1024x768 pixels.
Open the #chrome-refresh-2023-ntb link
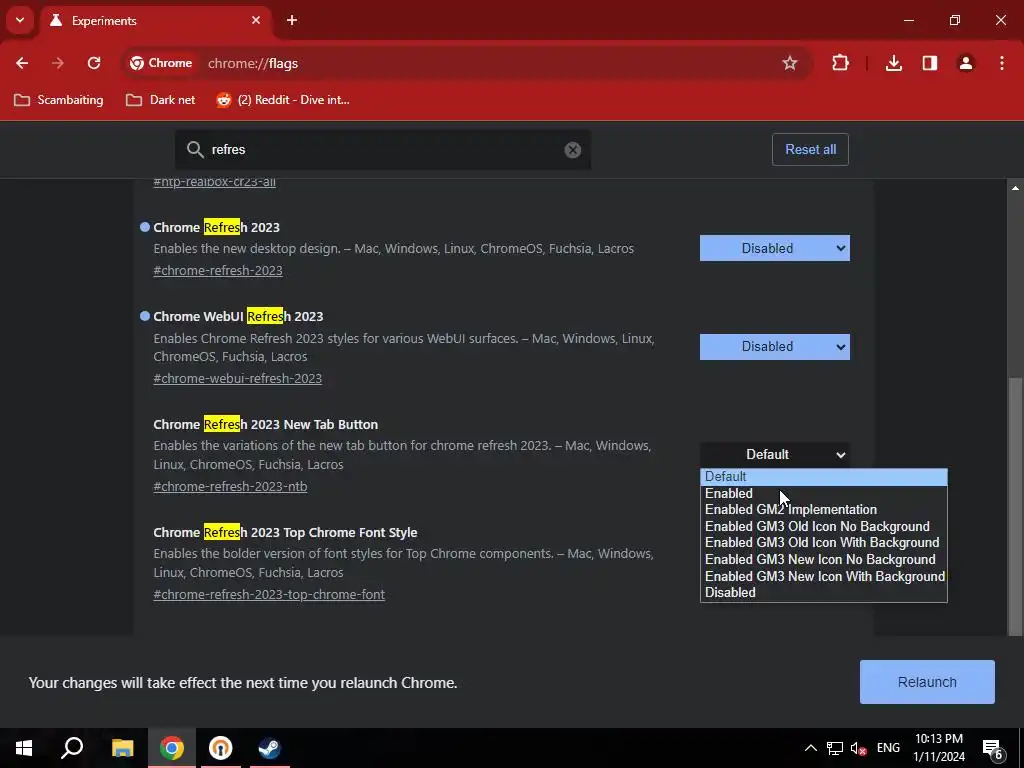[x=230, y=487]
